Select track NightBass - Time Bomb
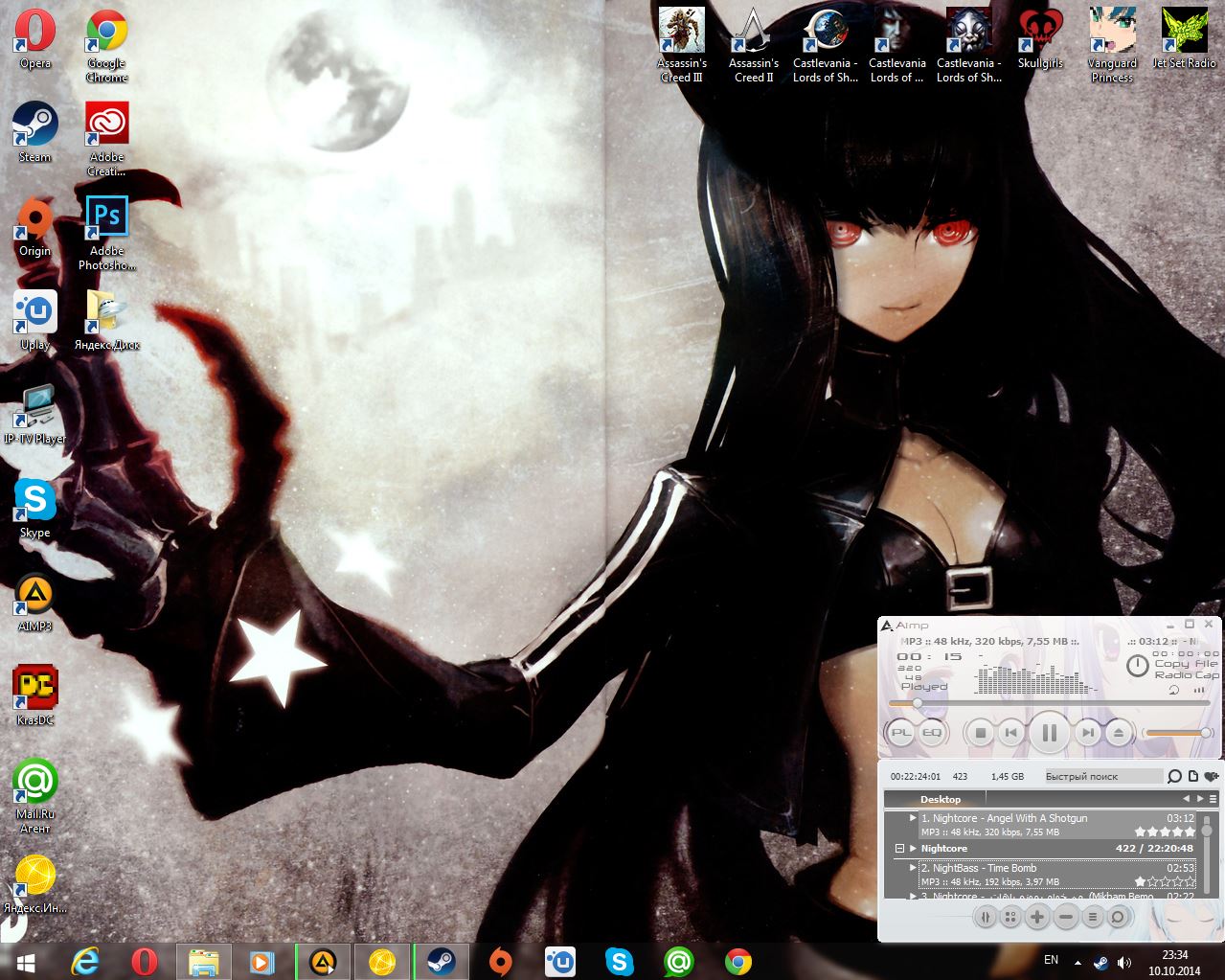1225x980 pixels. click(x=1057, y=875)
